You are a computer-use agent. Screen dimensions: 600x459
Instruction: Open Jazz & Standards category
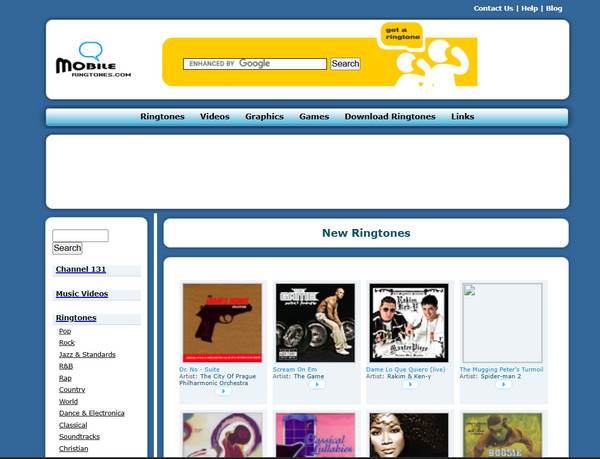coord(87,355)
